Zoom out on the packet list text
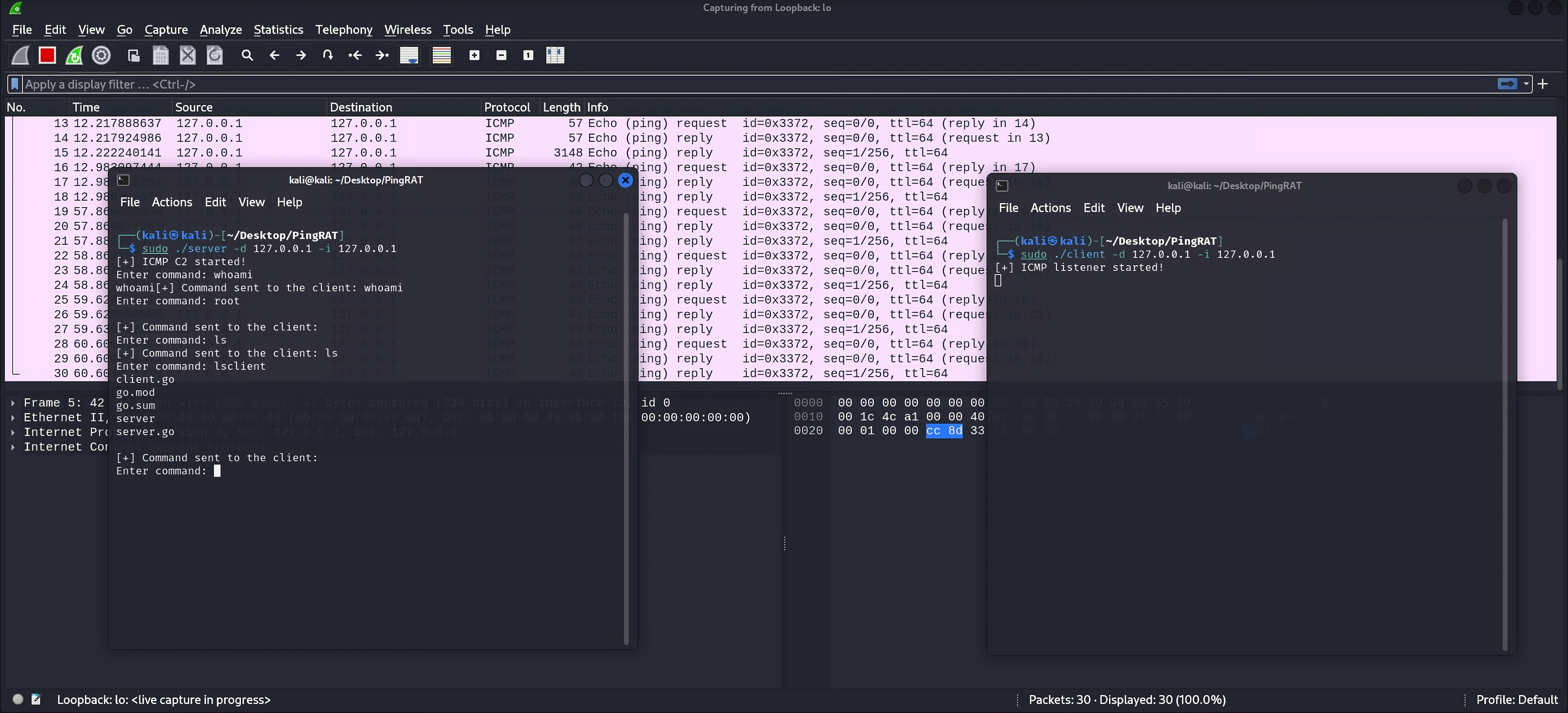Viewport: 1568px width, 713px height. pos(501,55)
